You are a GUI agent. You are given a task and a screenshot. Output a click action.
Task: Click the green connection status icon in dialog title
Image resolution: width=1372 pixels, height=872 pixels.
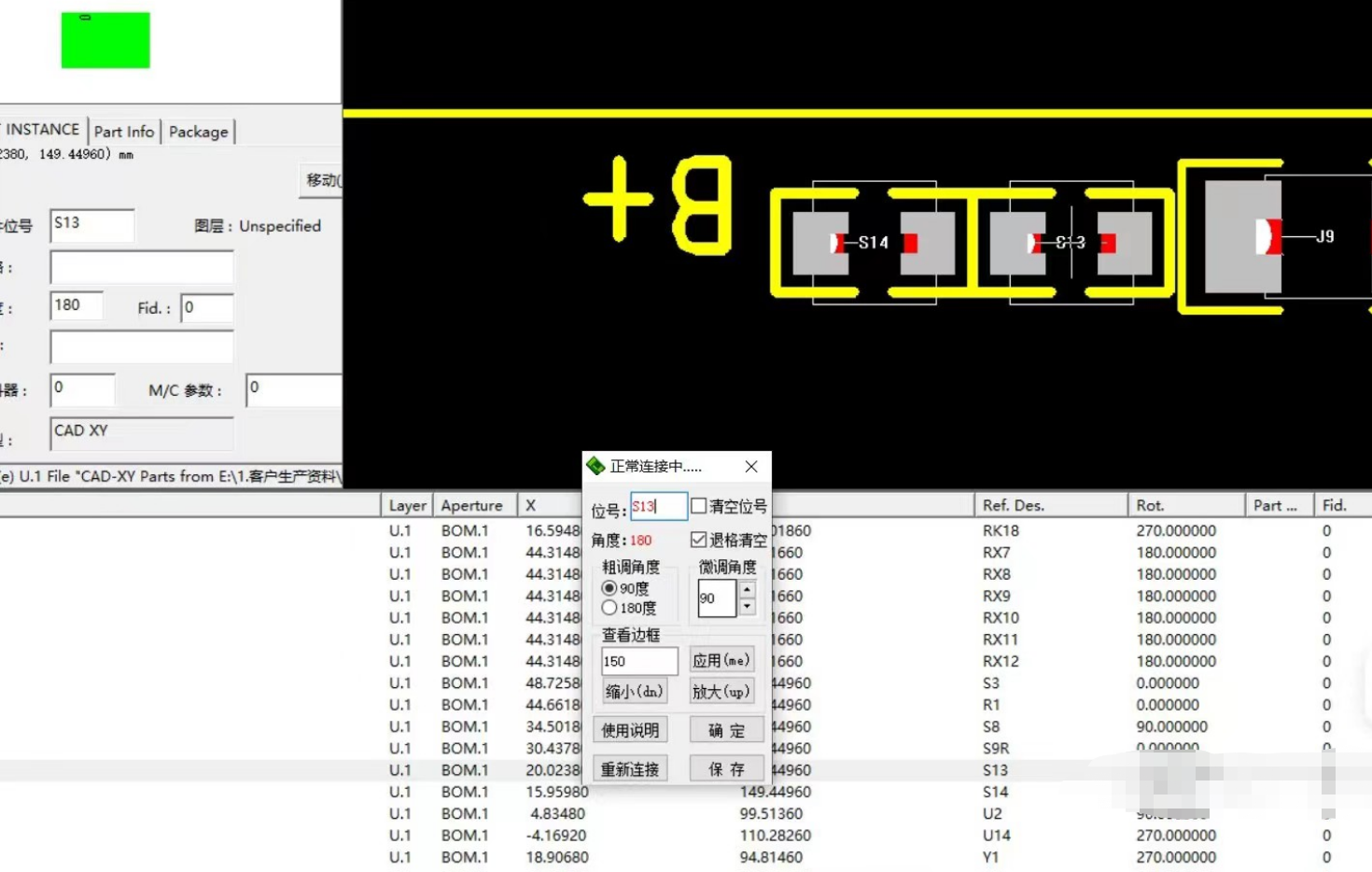594,465
